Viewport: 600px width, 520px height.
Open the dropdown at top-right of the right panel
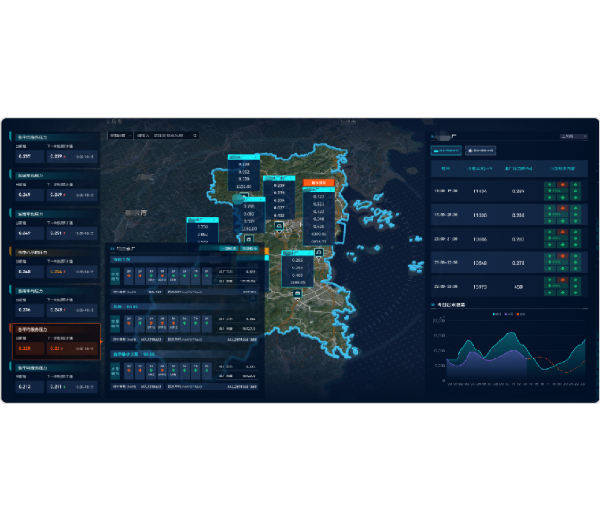(x=573, y=135)
